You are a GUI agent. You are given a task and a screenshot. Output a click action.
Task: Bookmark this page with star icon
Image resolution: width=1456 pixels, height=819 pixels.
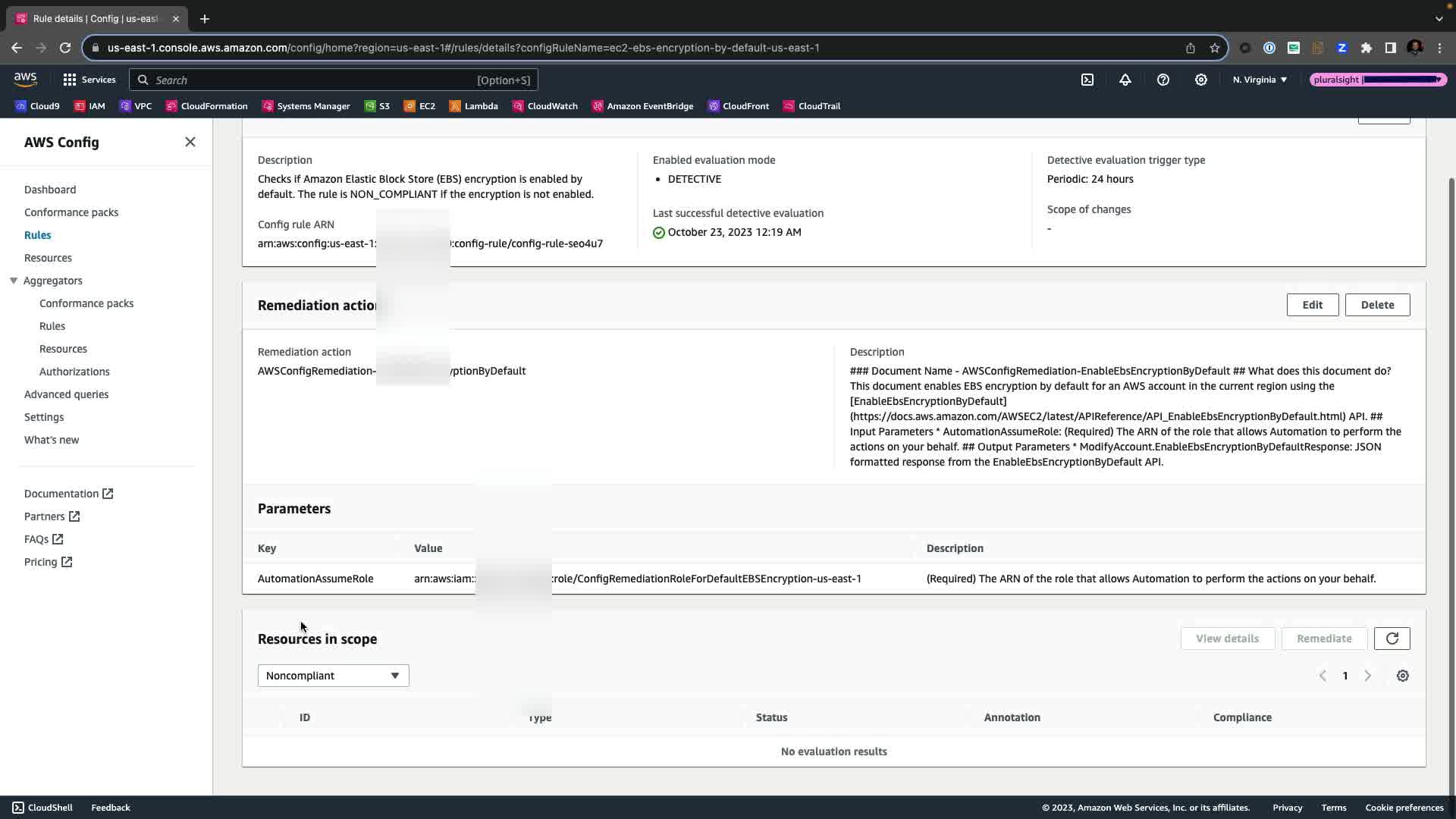click(1215, 48)
